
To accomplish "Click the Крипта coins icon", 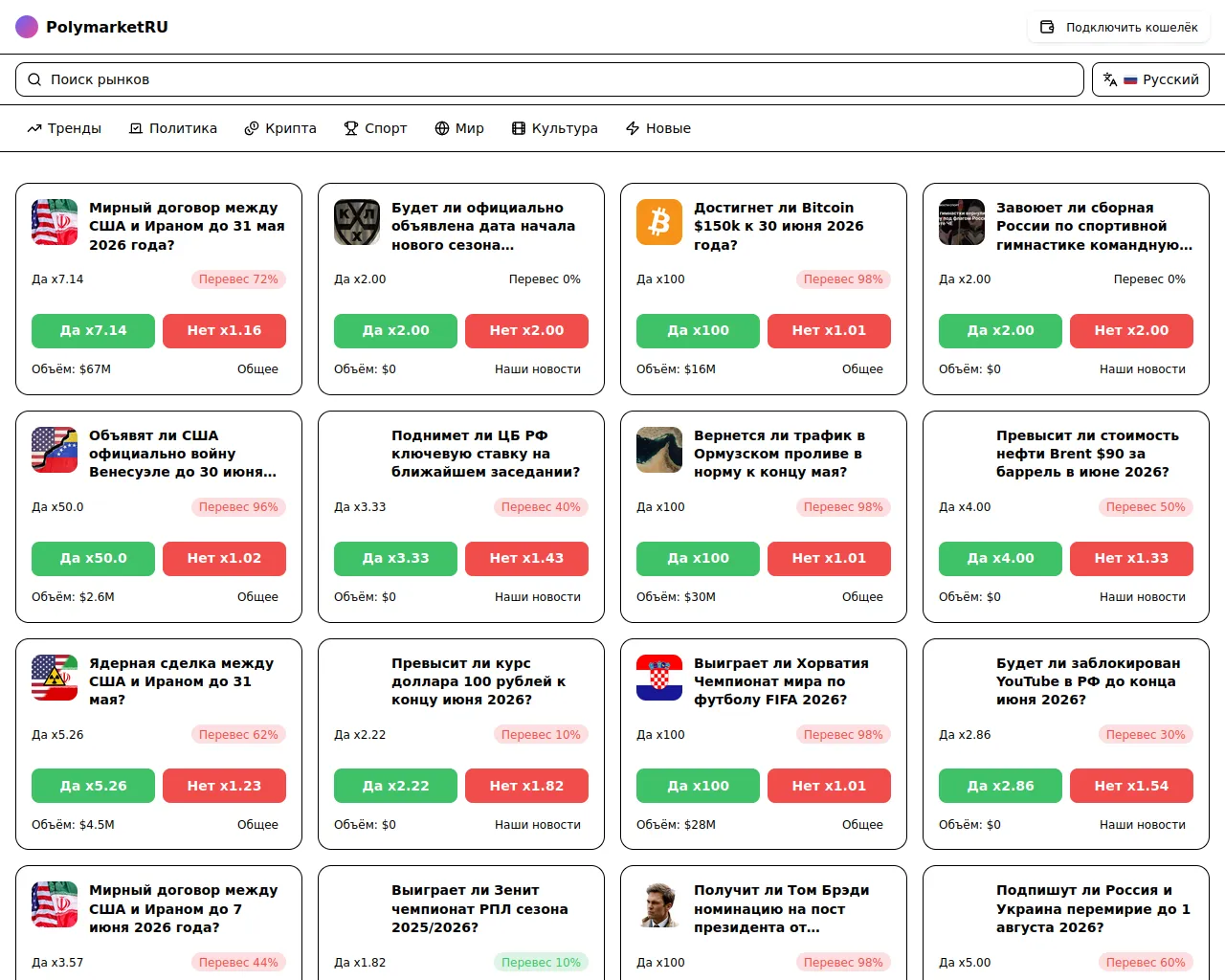I will click(x=252, y=128).
